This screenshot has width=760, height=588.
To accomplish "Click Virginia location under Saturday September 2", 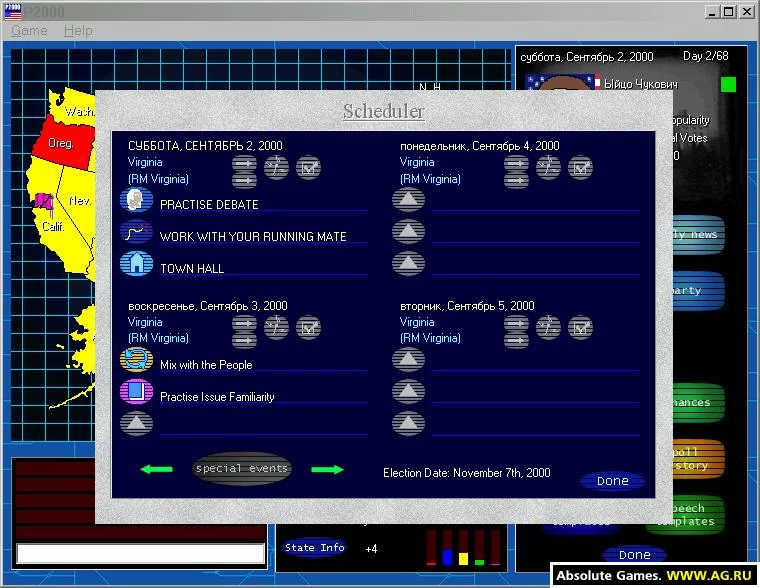I will 145,162.
